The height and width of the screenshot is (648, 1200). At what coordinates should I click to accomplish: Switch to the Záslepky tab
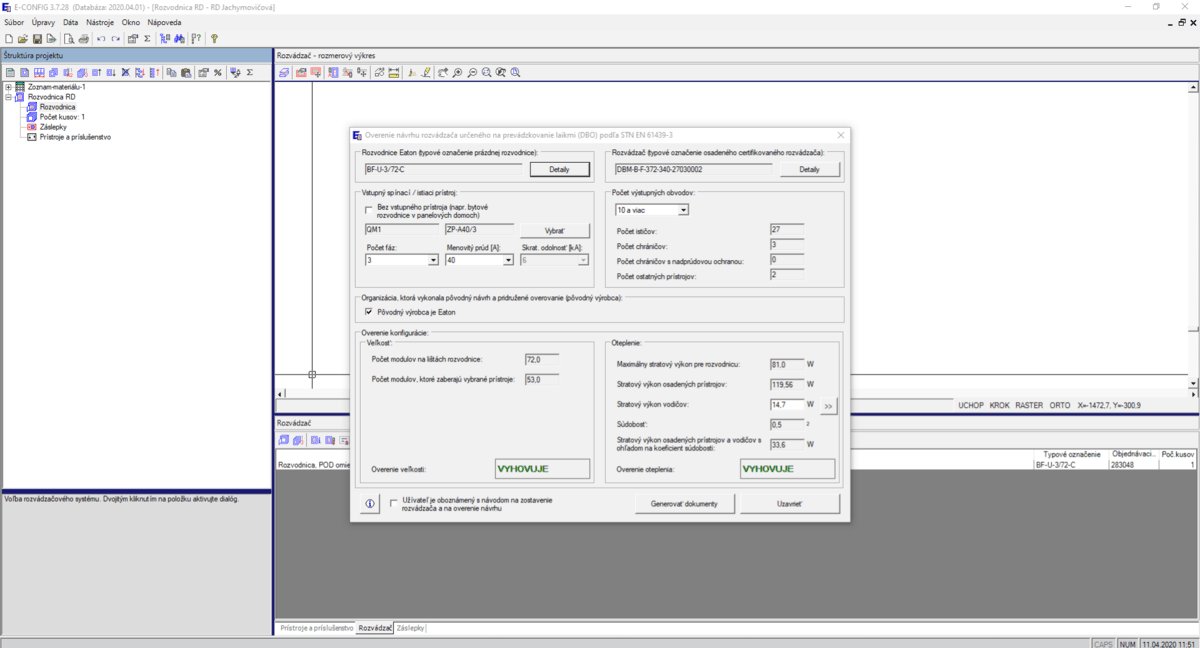point(410,628)
